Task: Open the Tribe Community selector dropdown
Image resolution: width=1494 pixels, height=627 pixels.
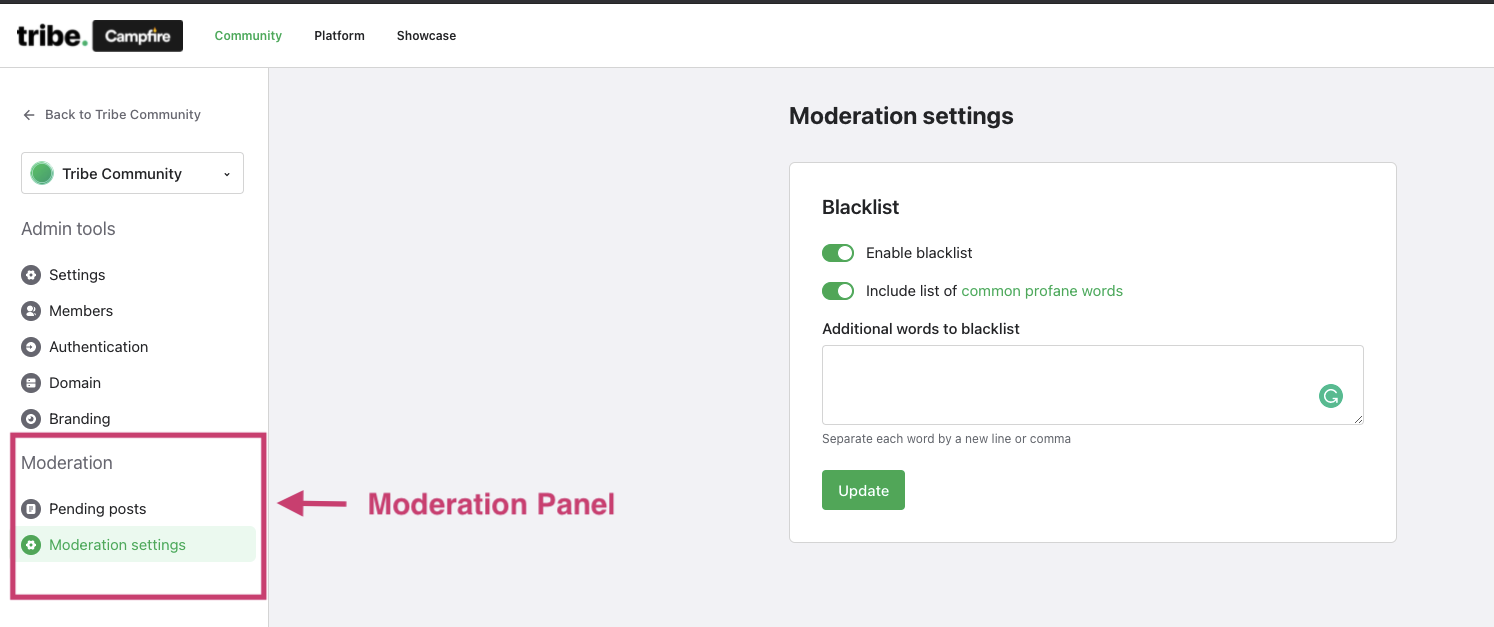Action: tap(132, 173)
